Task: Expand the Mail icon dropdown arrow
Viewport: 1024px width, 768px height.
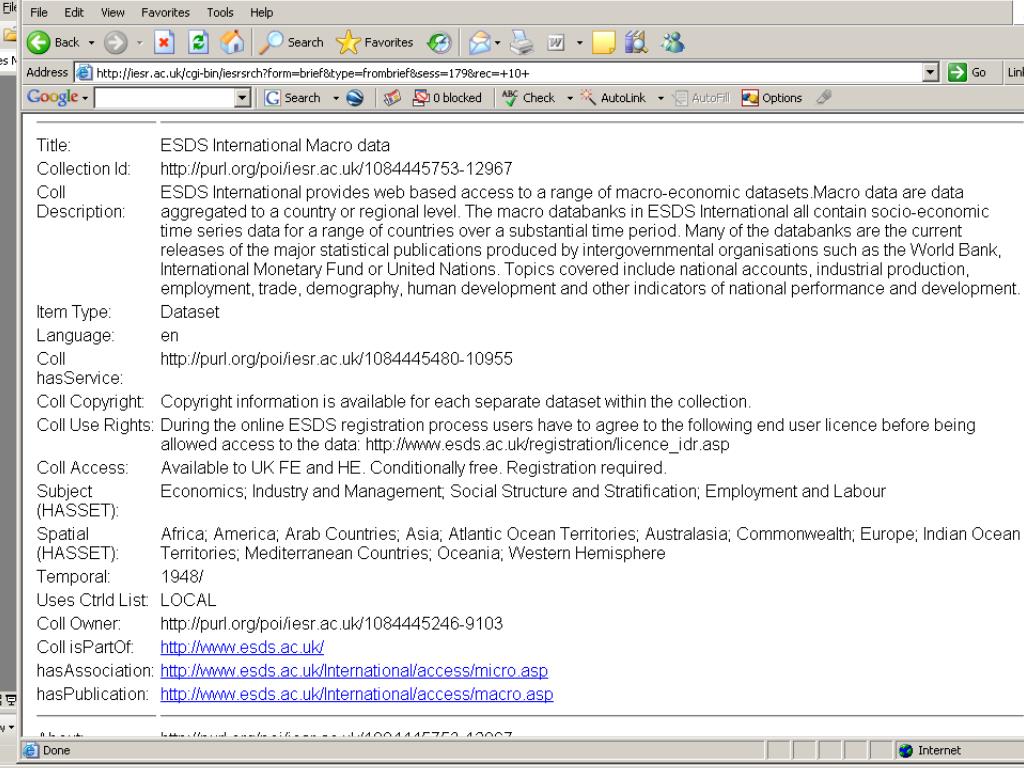Action: [x=498, y=43]
